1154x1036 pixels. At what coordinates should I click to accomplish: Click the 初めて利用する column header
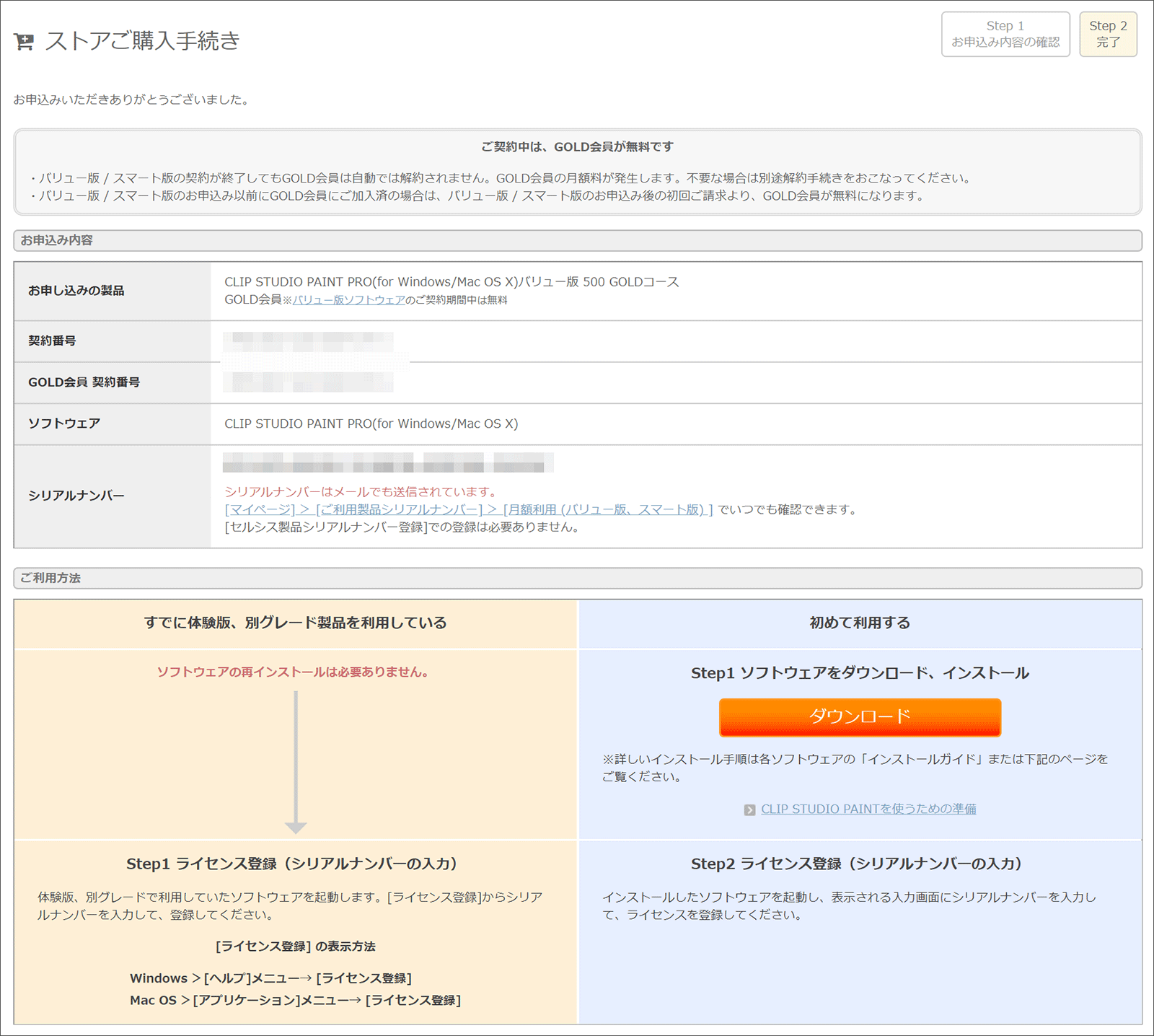click(x=860, y=623)
